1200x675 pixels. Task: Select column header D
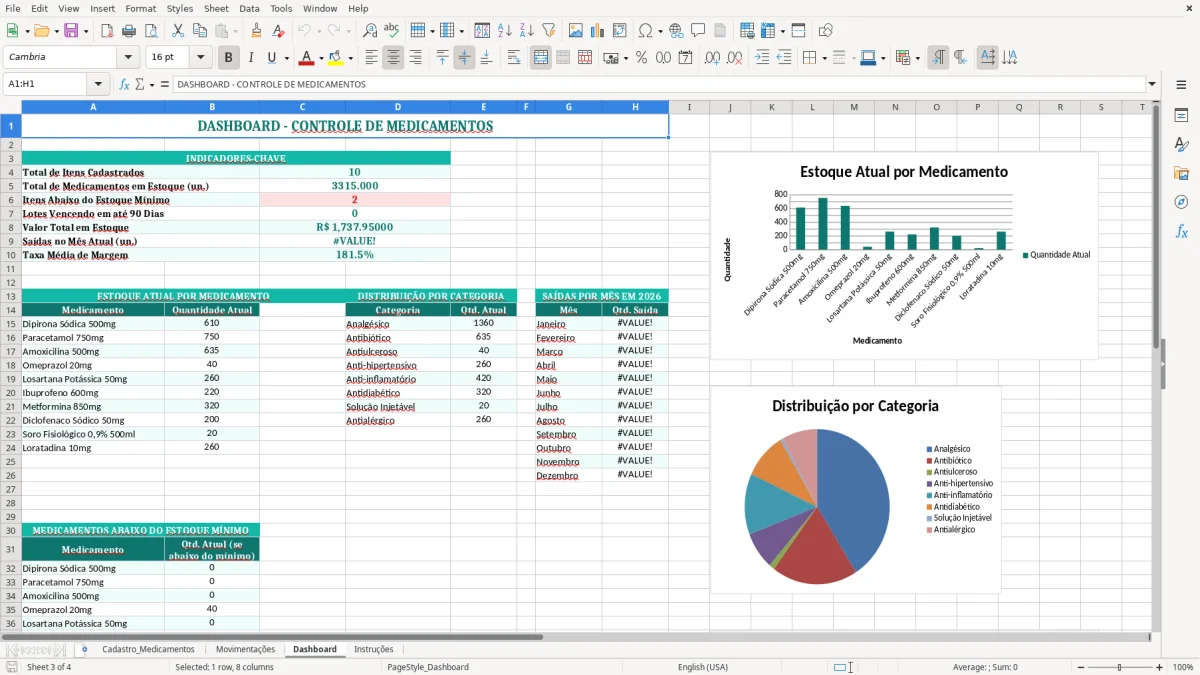(x=397, y=107)
